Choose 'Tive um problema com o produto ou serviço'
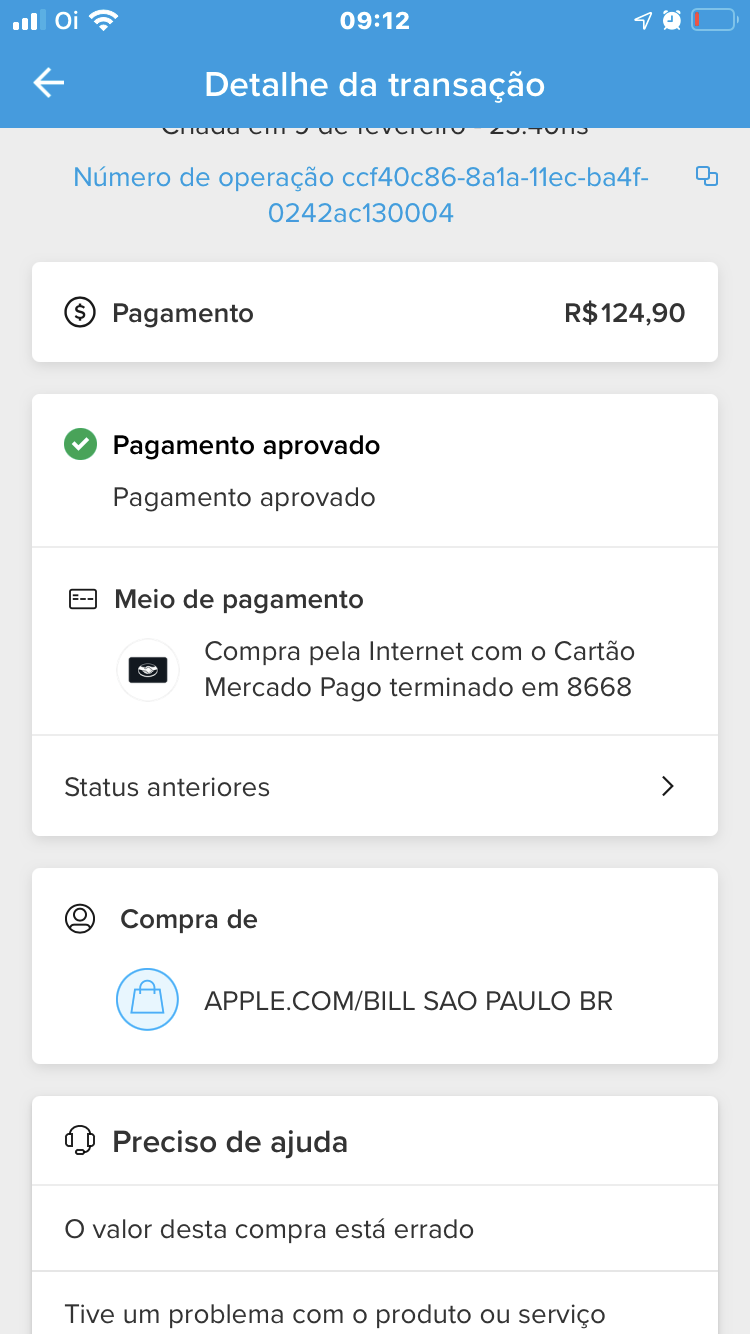This screenshot has height=1334, width=750. [x=335, y=1313]
